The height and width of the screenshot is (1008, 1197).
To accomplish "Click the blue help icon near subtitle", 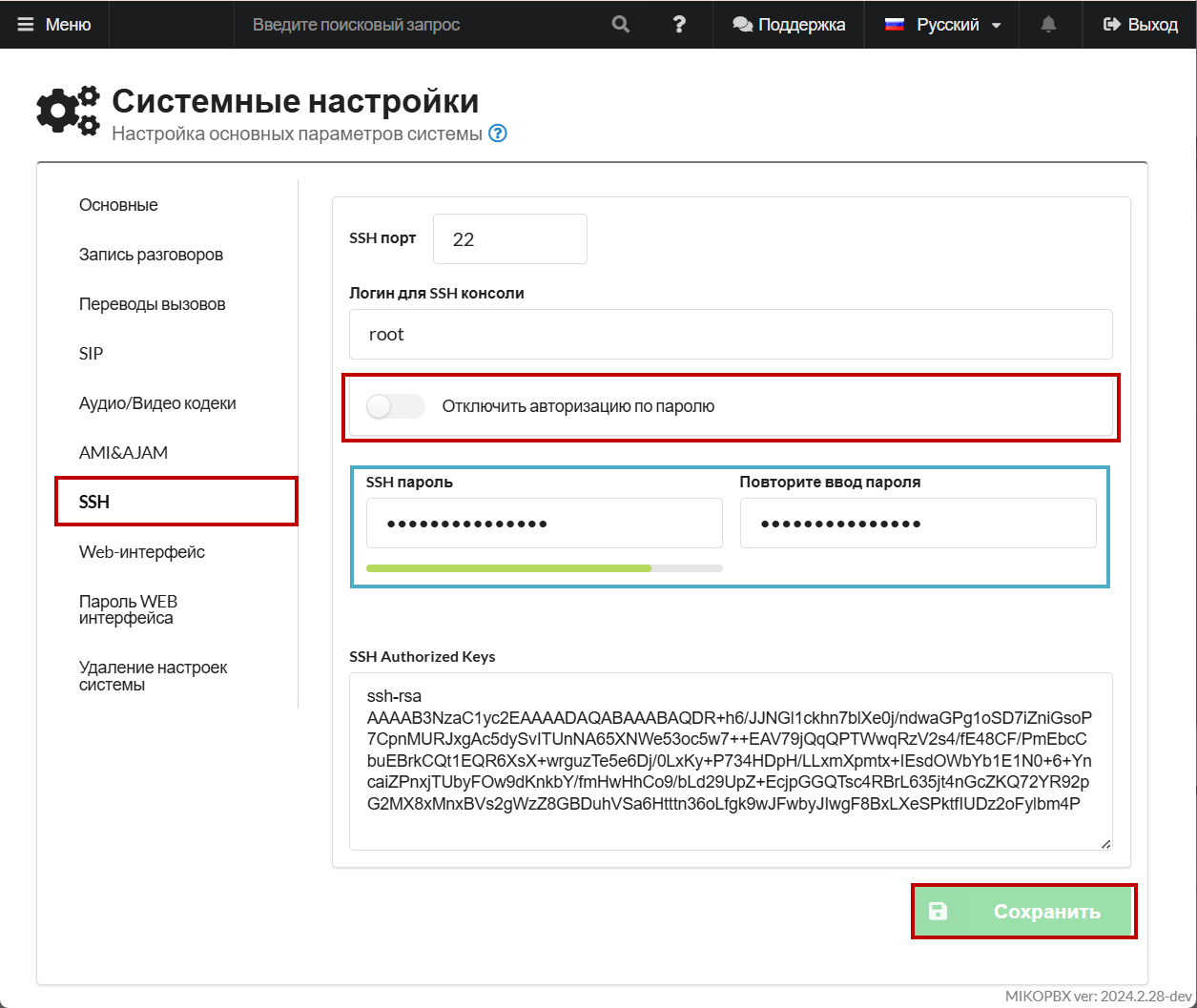I will 498,134.
